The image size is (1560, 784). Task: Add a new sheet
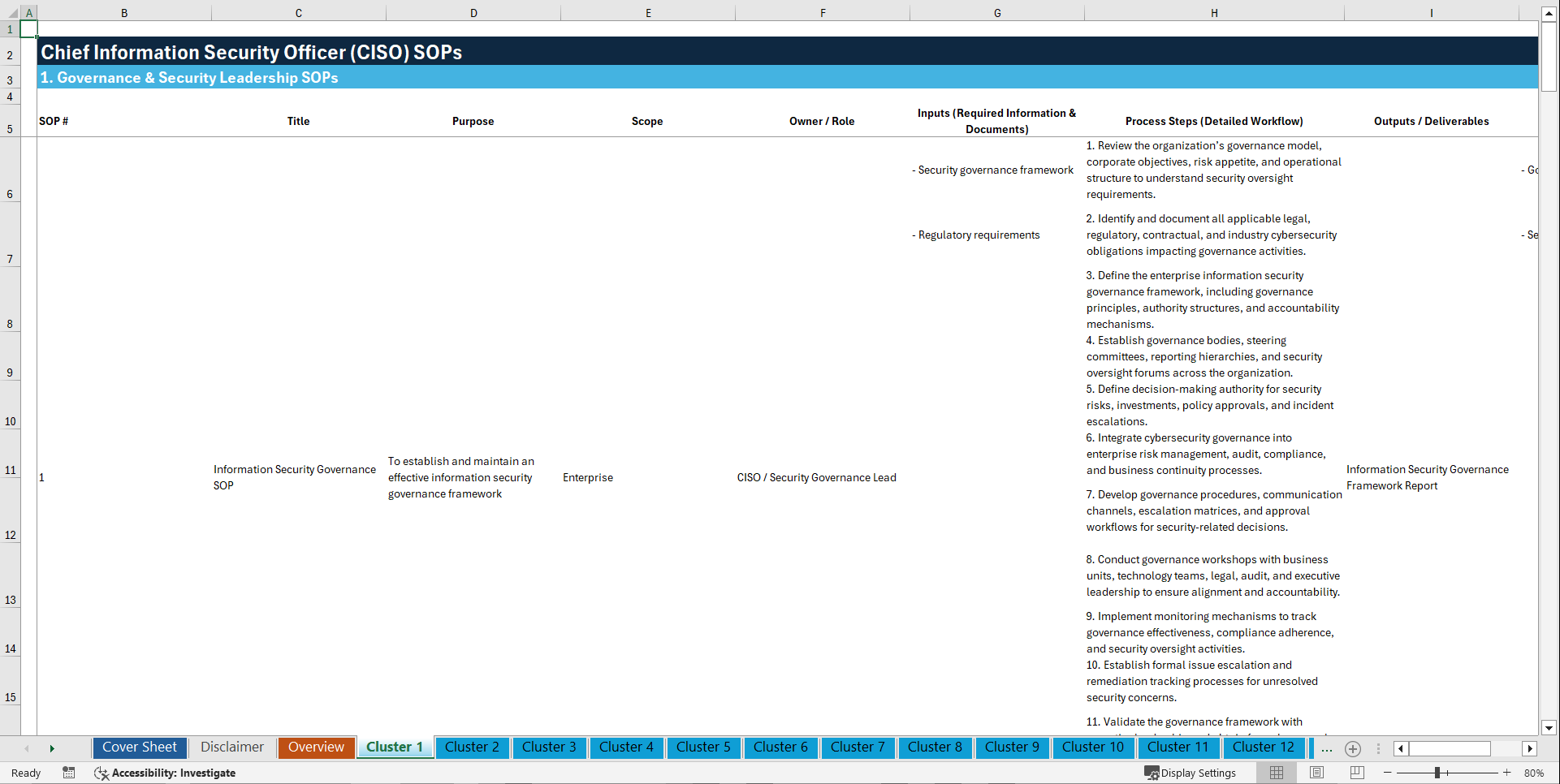pos(1353,748)
